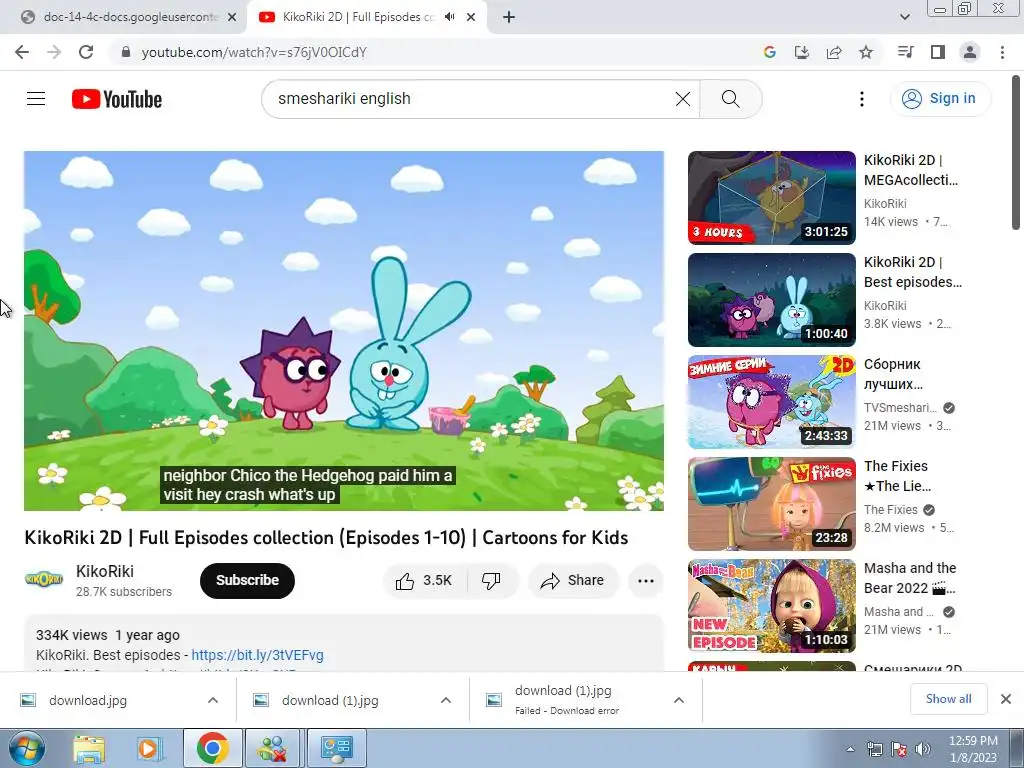Open Windows Explorer from the taskbar
The height and width of the screenshot is (768, 1024).
click(89, 749)
